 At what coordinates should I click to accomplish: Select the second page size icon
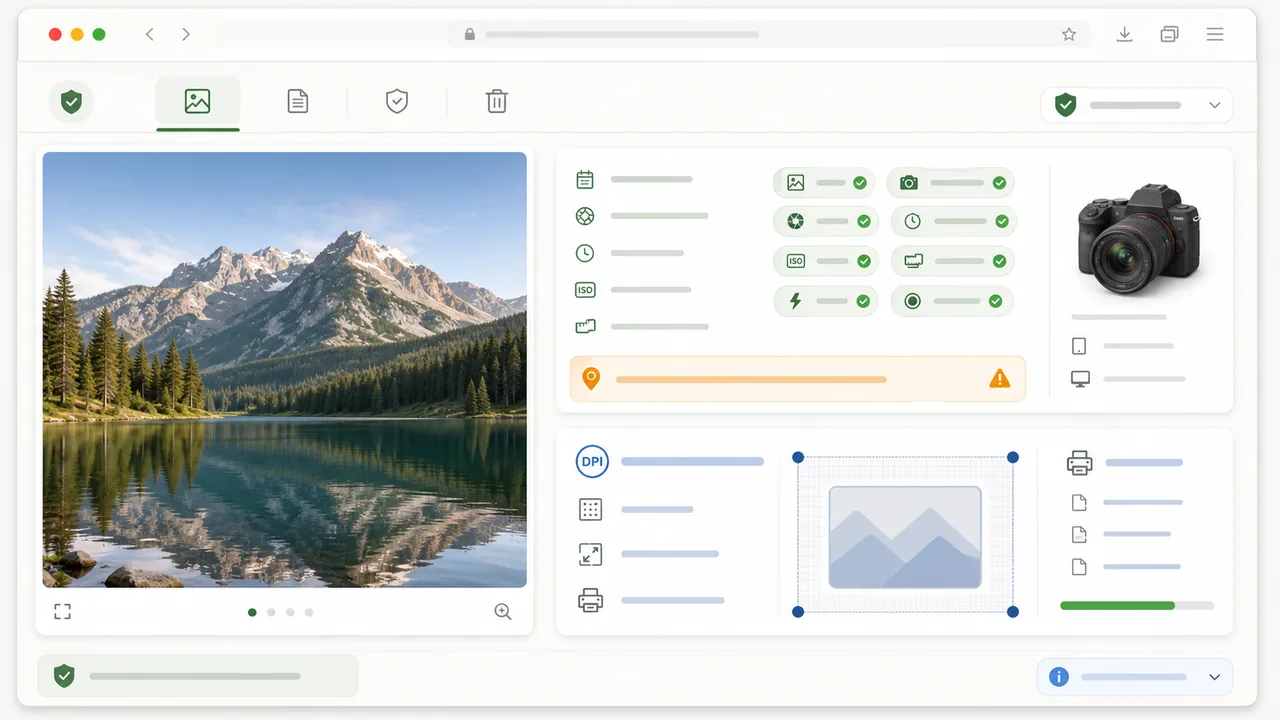1079,534
